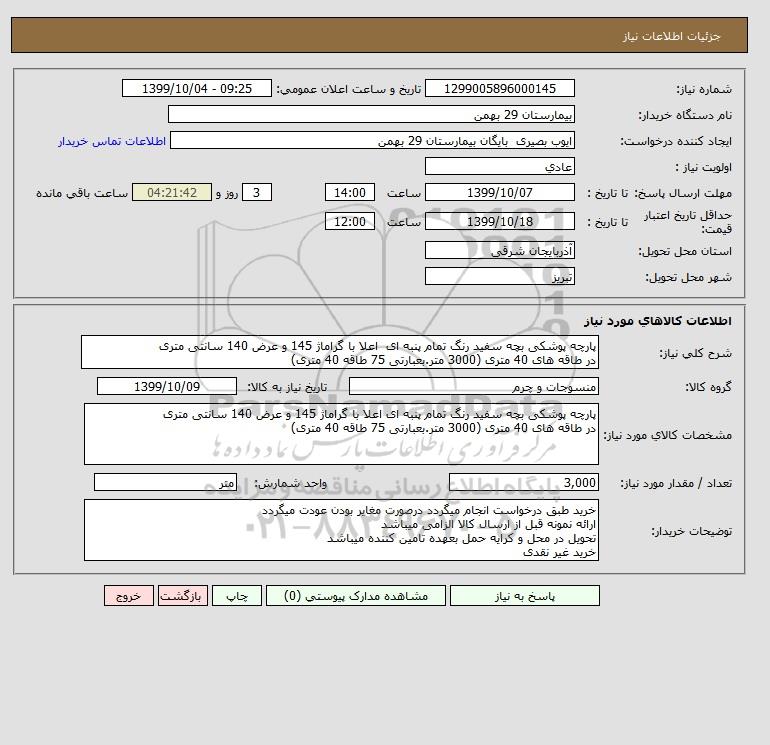Click the delivery city field تبریز
This screenshot has height=745, width=770.
click(x=499, y=276)
